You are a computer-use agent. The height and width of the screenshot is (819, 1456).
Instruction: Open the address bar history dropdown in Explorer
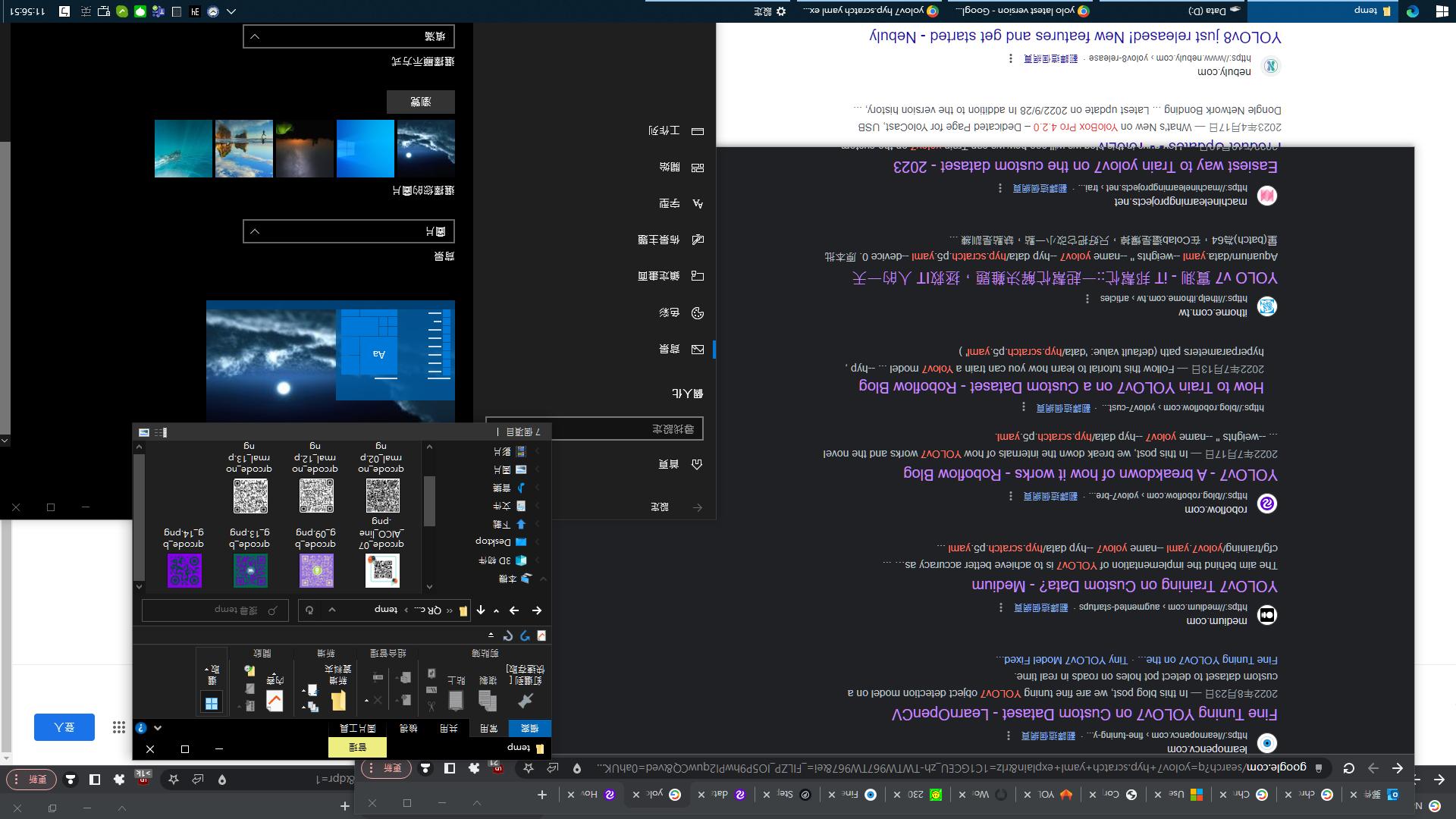tap(332, 610)
